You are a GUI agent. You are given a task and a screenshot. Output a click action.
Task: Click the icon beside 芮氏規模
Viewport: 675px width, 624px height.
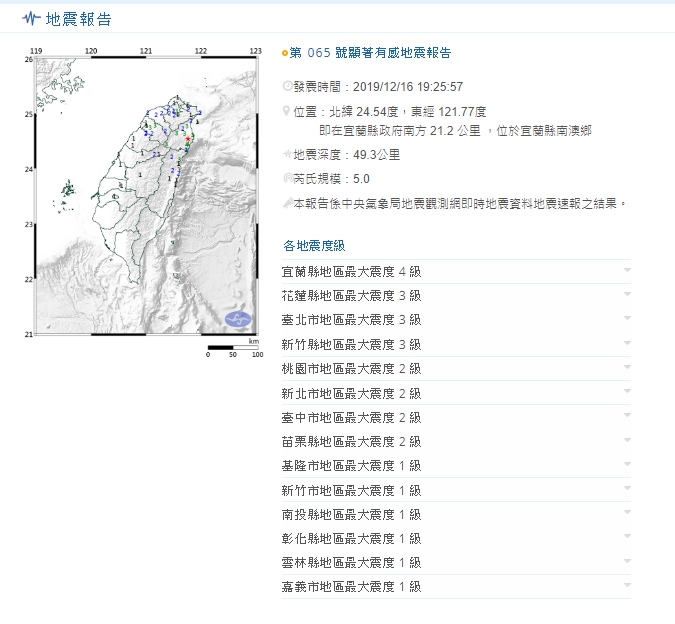(x=288, y=179)
